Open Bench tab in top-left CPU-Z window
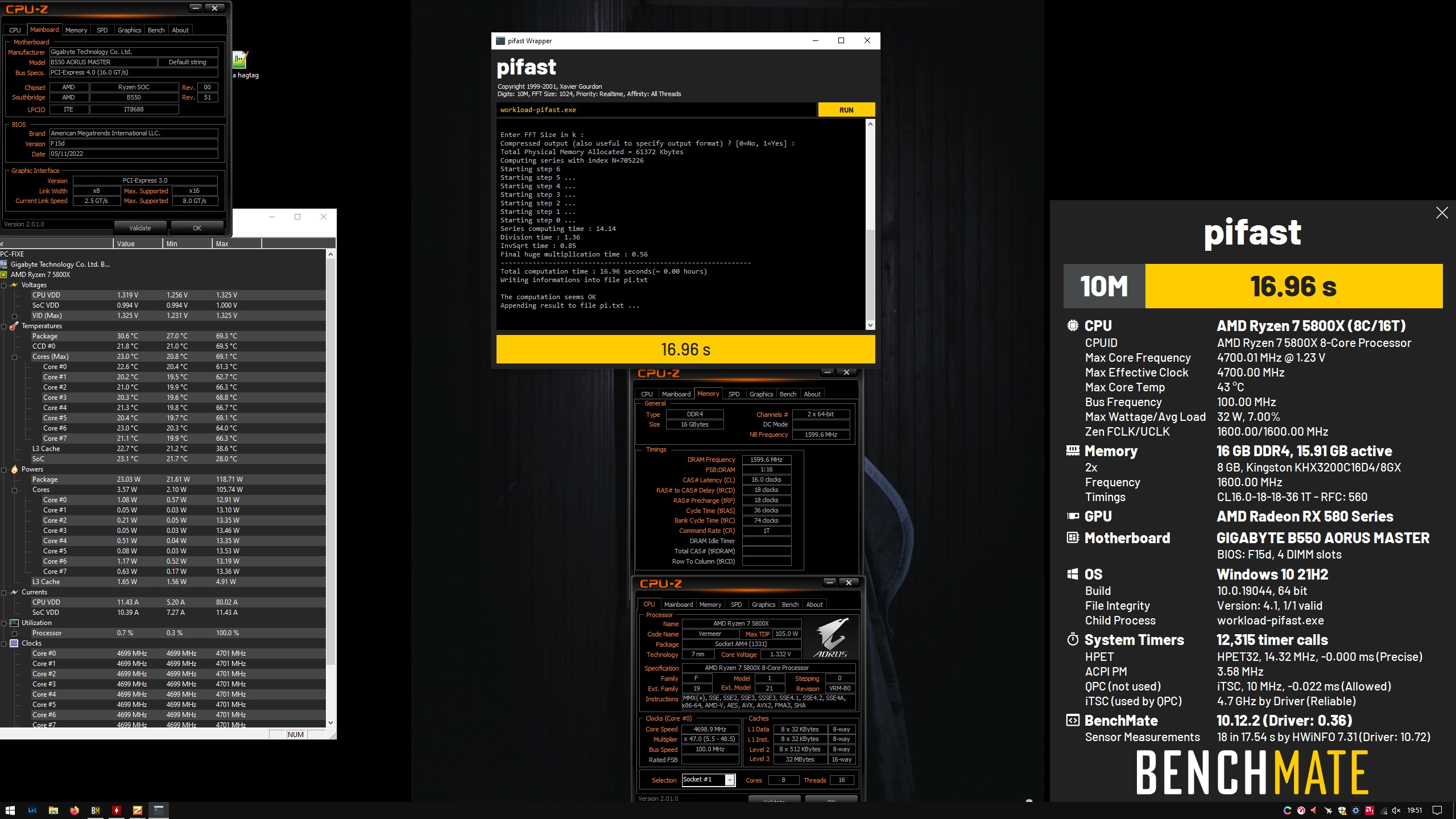Image resolution: width=1456 pixels, height=819 pixels. click(156, 30)
